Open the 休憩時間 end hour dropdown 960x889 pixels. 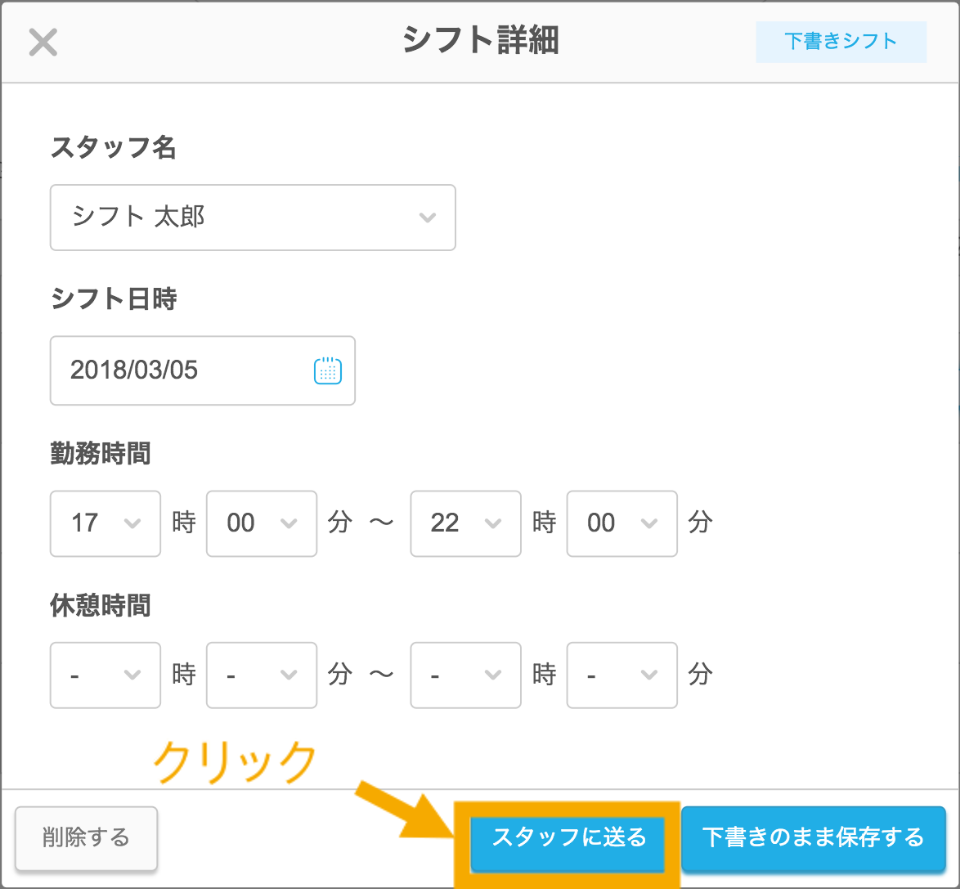(465, 675)
